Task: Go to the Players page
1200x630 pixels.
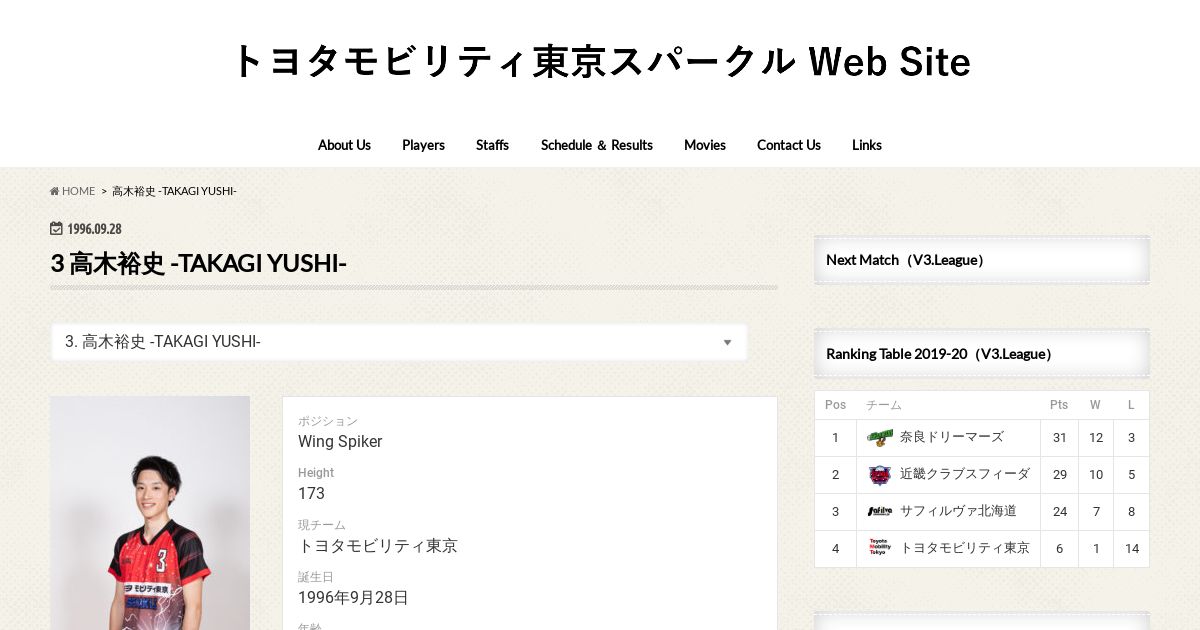Action: click(423, 145)
